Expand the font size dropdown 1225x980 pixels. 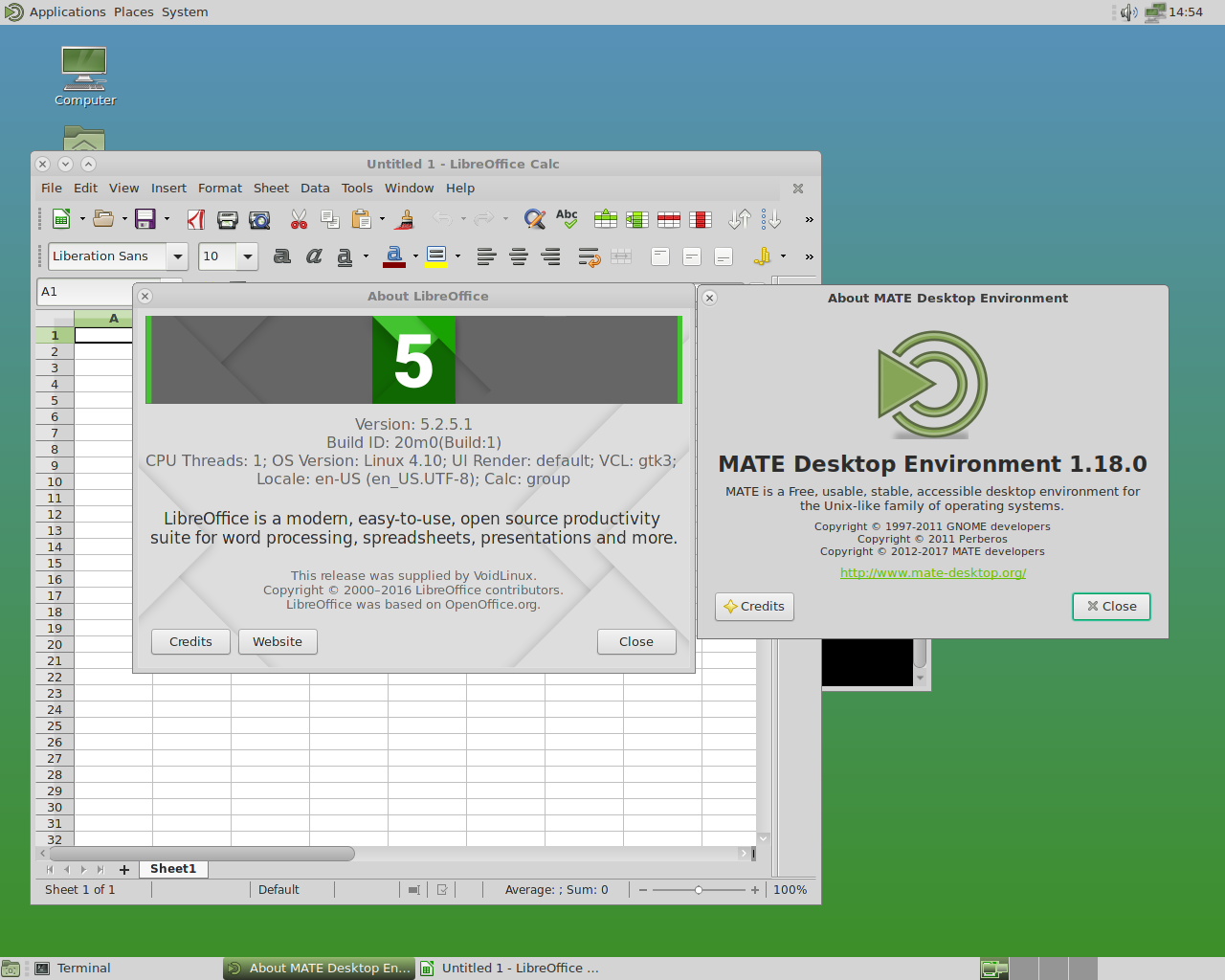pyautogui.click(x=248, y=256)
